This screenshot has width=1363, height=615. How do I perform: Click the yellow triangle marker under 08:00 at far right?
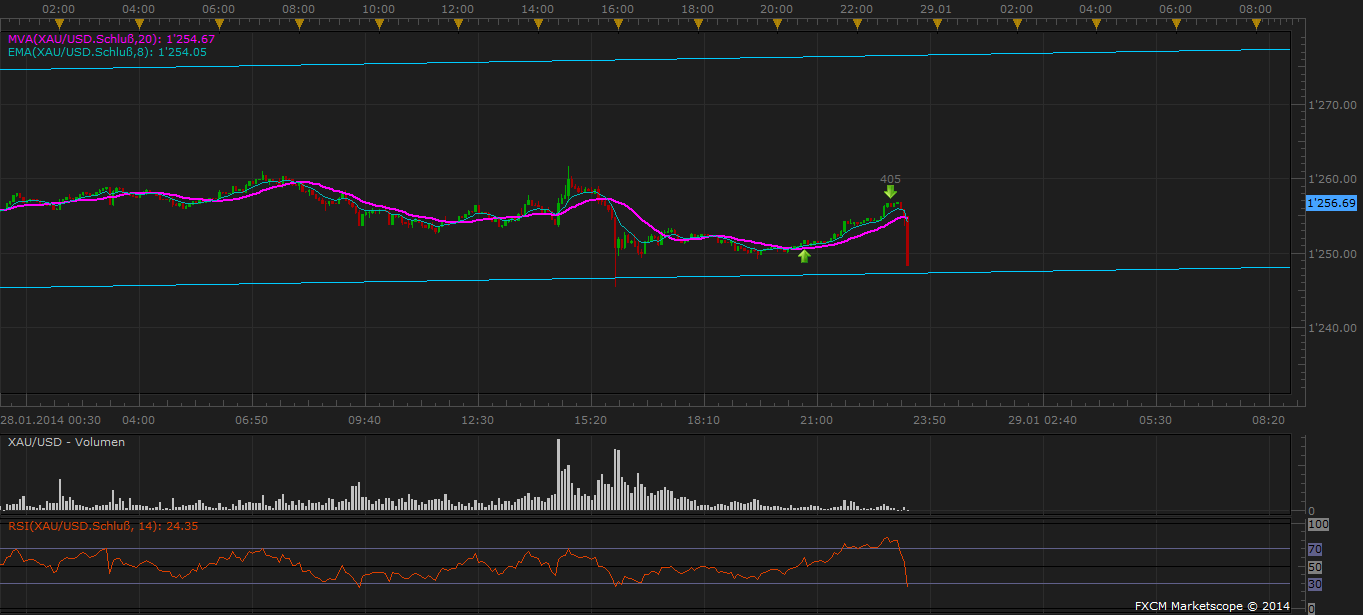point(1255,21)
